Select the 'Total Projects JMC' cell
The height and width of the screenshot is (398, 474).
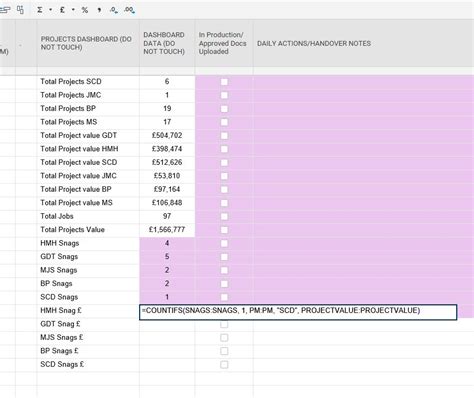pyautogui.click(x=88, y=95)
